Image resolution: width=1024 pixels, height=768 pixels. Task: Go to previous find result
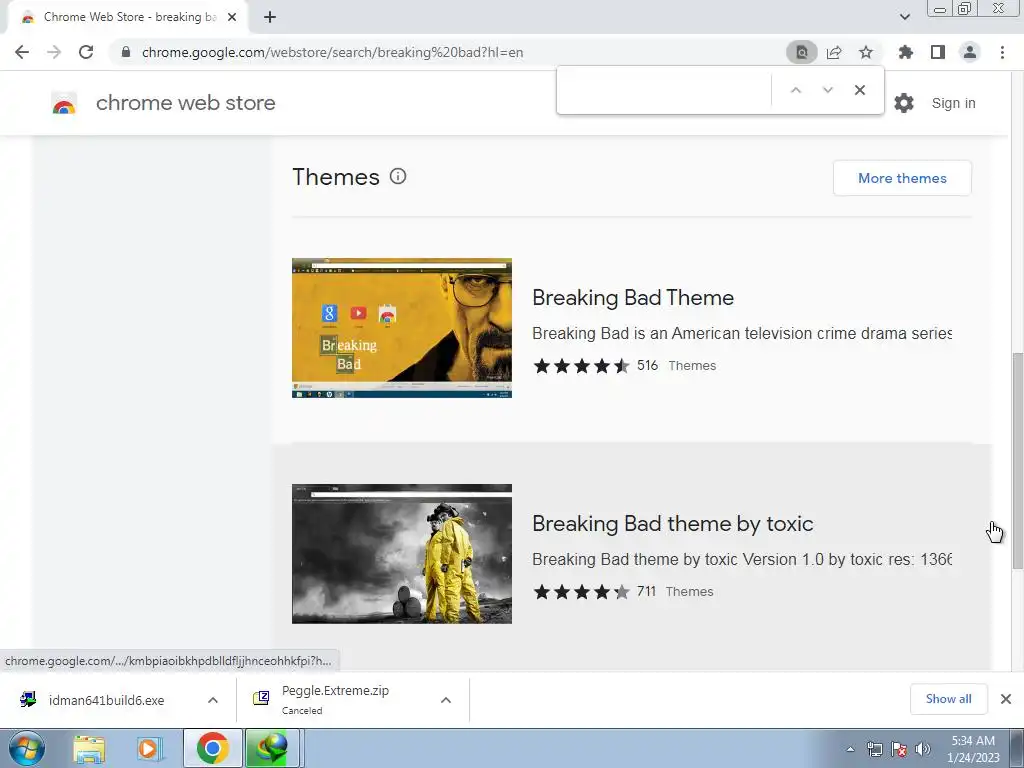795,90
